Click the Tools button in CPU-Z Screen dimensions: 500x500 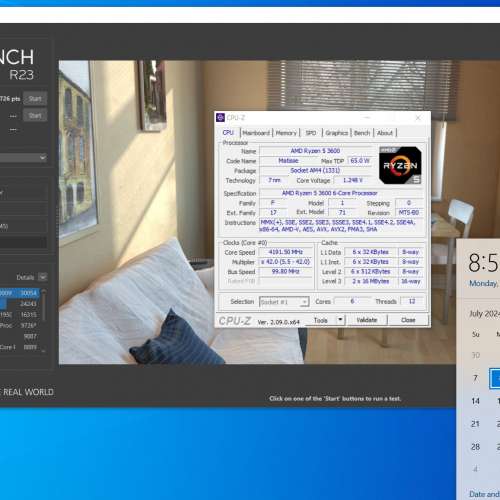[321, 320]
